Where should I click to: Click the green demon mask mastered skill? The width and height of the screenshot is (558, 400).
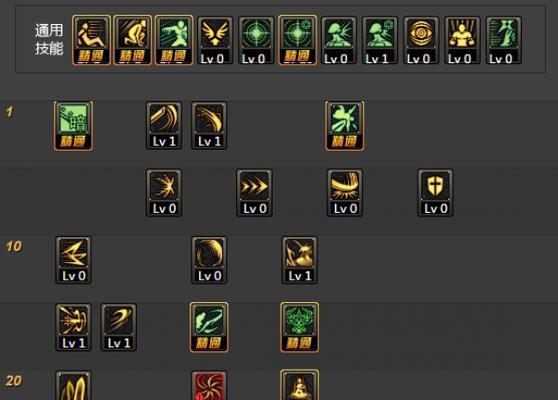click(300, 327)
